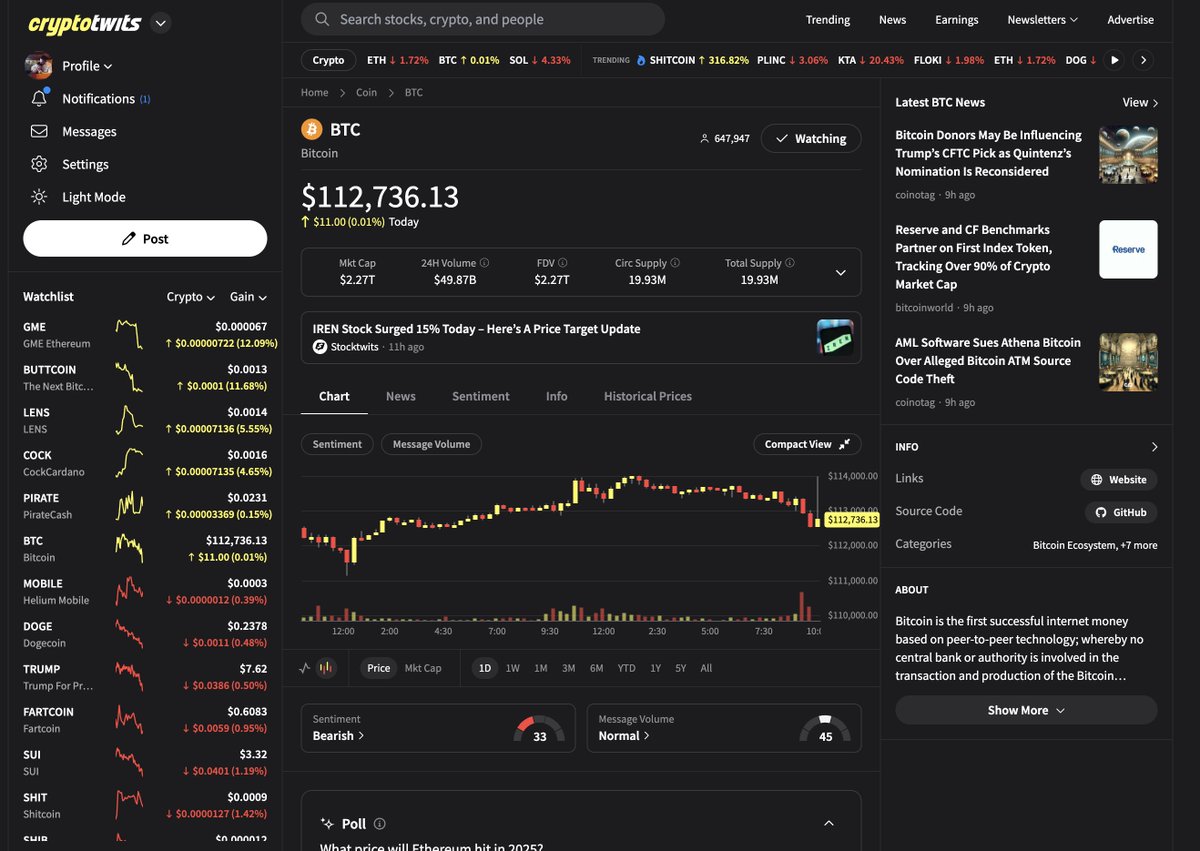Image resolution: width=1200 pixels, height=851 pixels.
Task: Open the Website link button
Action: pos(1119,479)
